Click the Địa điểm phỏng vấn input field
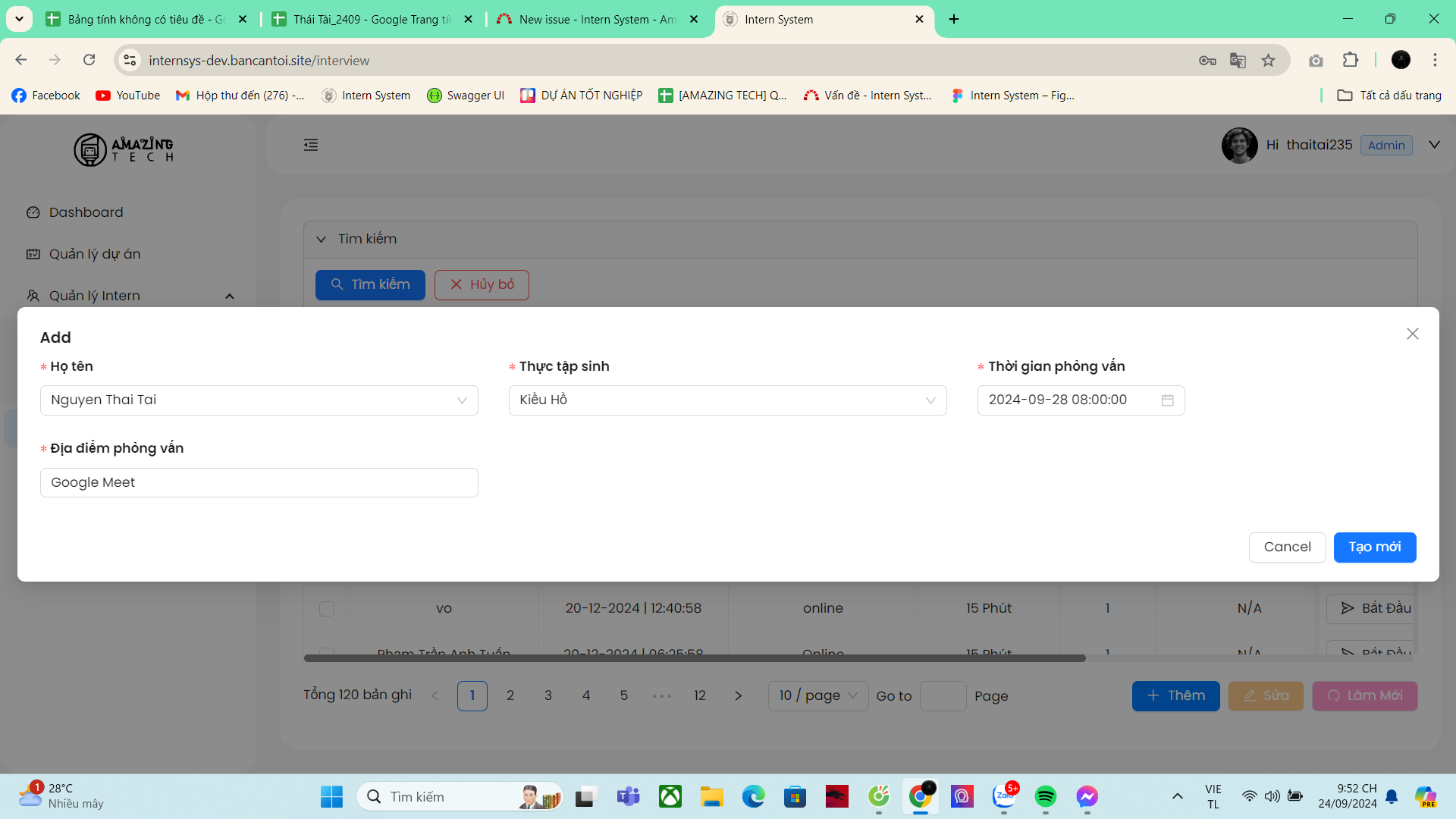This screenshot has height=819, width=1456. [259, 483]
